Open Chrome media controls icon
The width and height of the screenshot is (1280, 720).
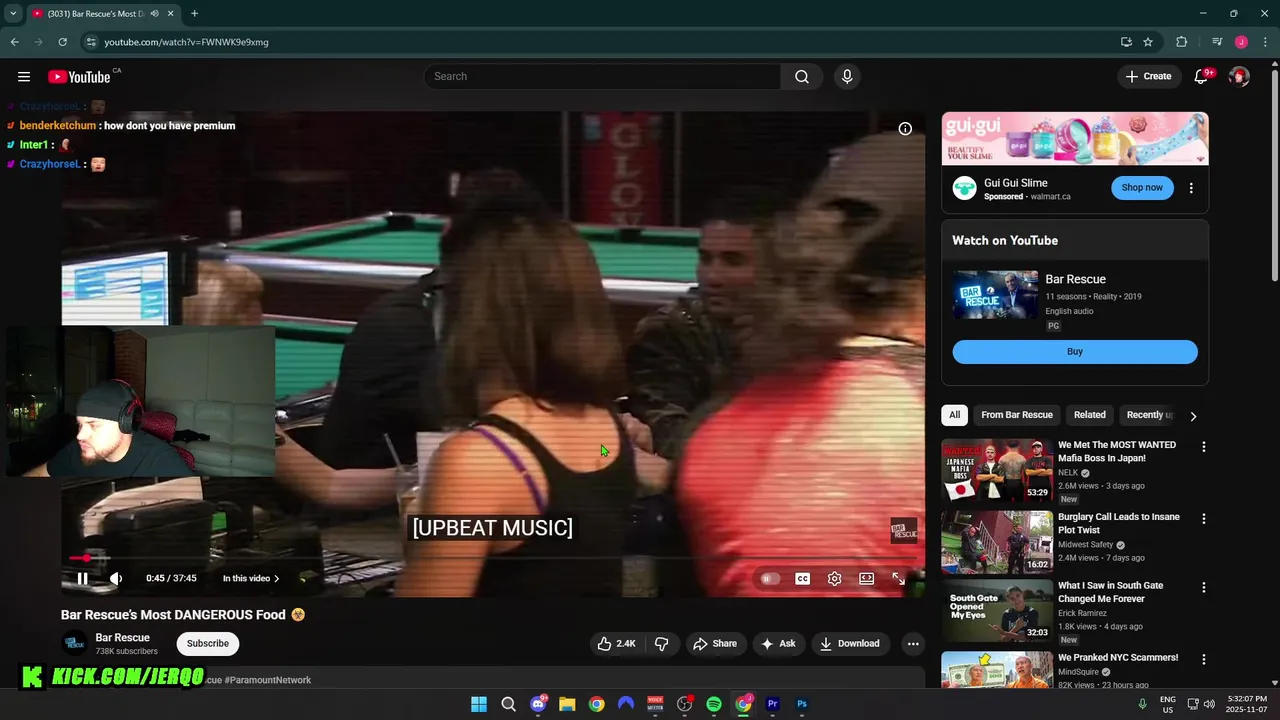click(x=1217, y=42)
